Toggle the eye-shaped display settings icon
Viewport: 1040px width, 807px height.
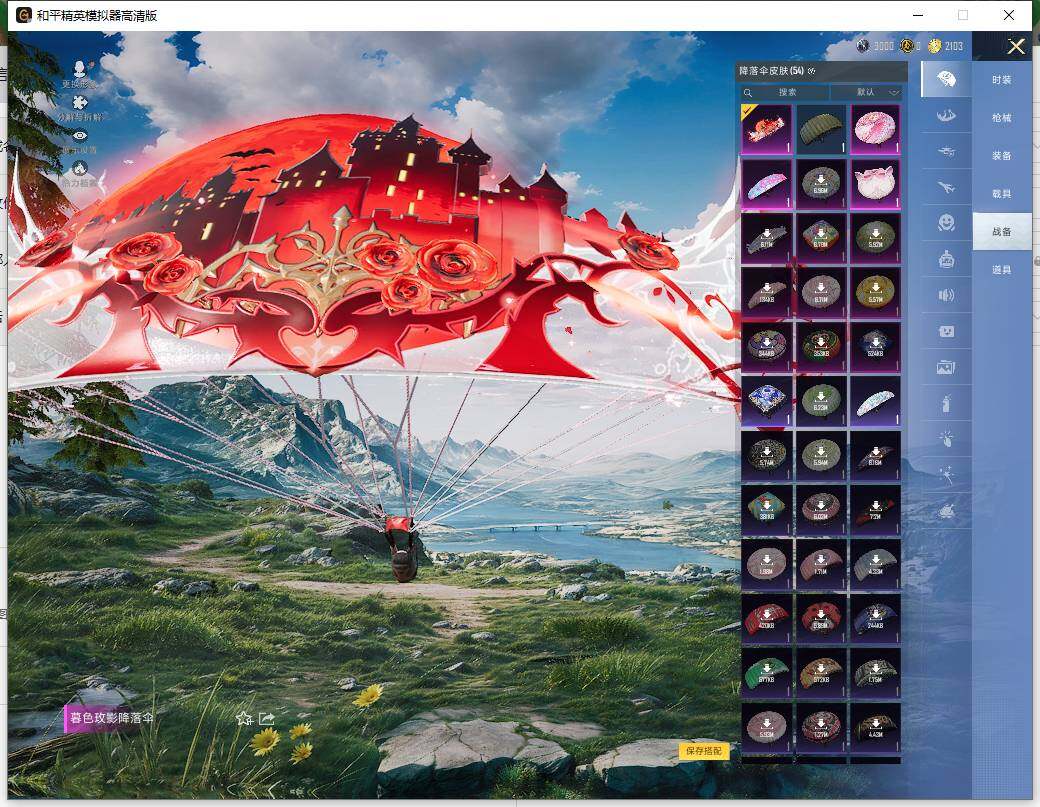80,136
